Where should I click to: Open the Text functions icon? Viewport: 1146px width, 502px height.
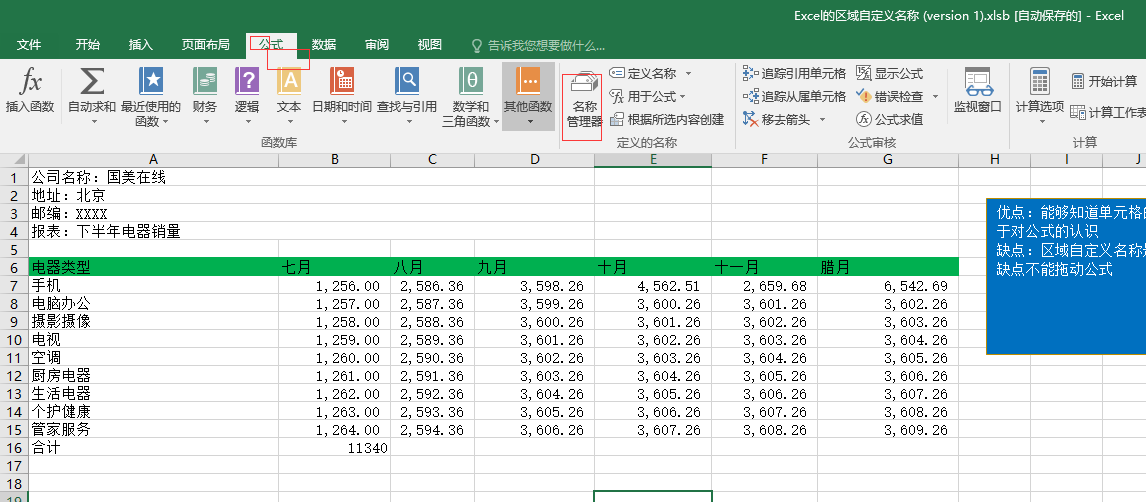pyautogui.click(x=289, y=81)
